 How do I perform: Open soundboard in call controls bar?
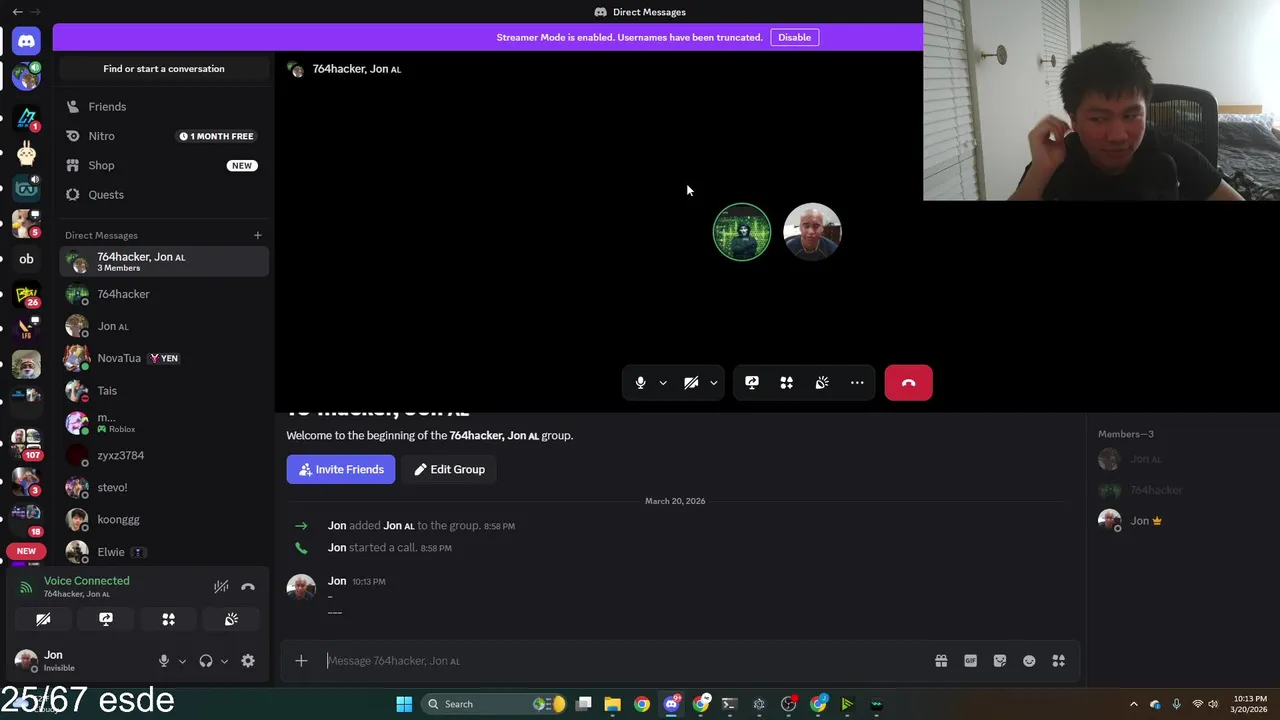[822, 383]
